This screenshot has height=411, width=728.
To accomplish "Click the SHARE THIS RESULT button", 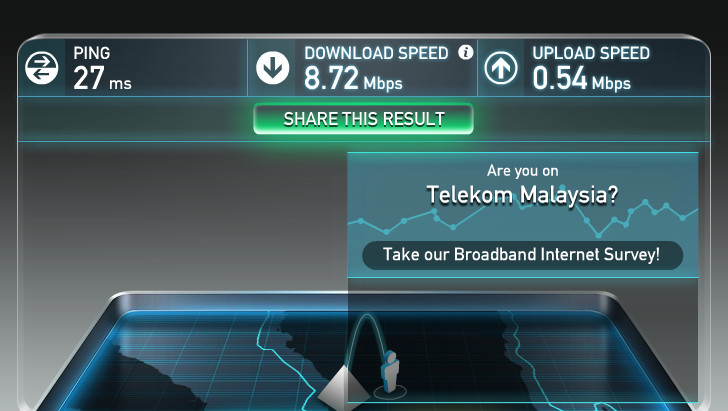I will 364,119.
